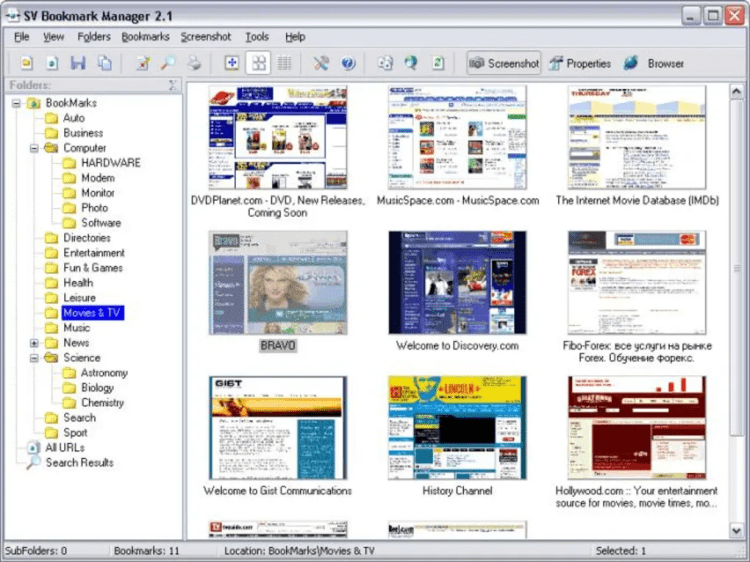Select the Chemistry subfolder
The width and height of the screenshot is (750, 562).
pos(102,403)
